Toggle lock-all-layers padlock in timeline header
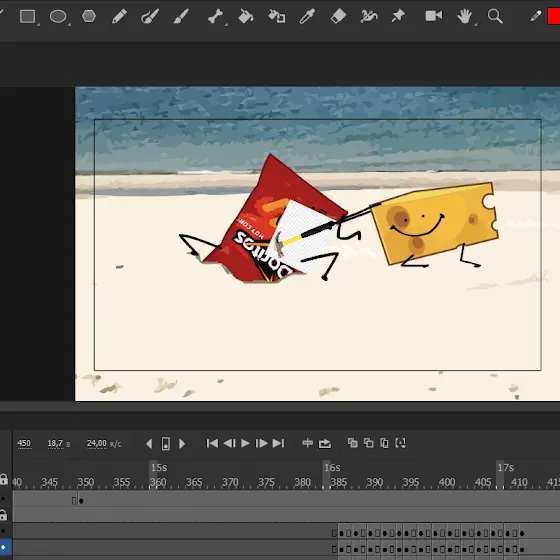560x560 pixels. 4,479
